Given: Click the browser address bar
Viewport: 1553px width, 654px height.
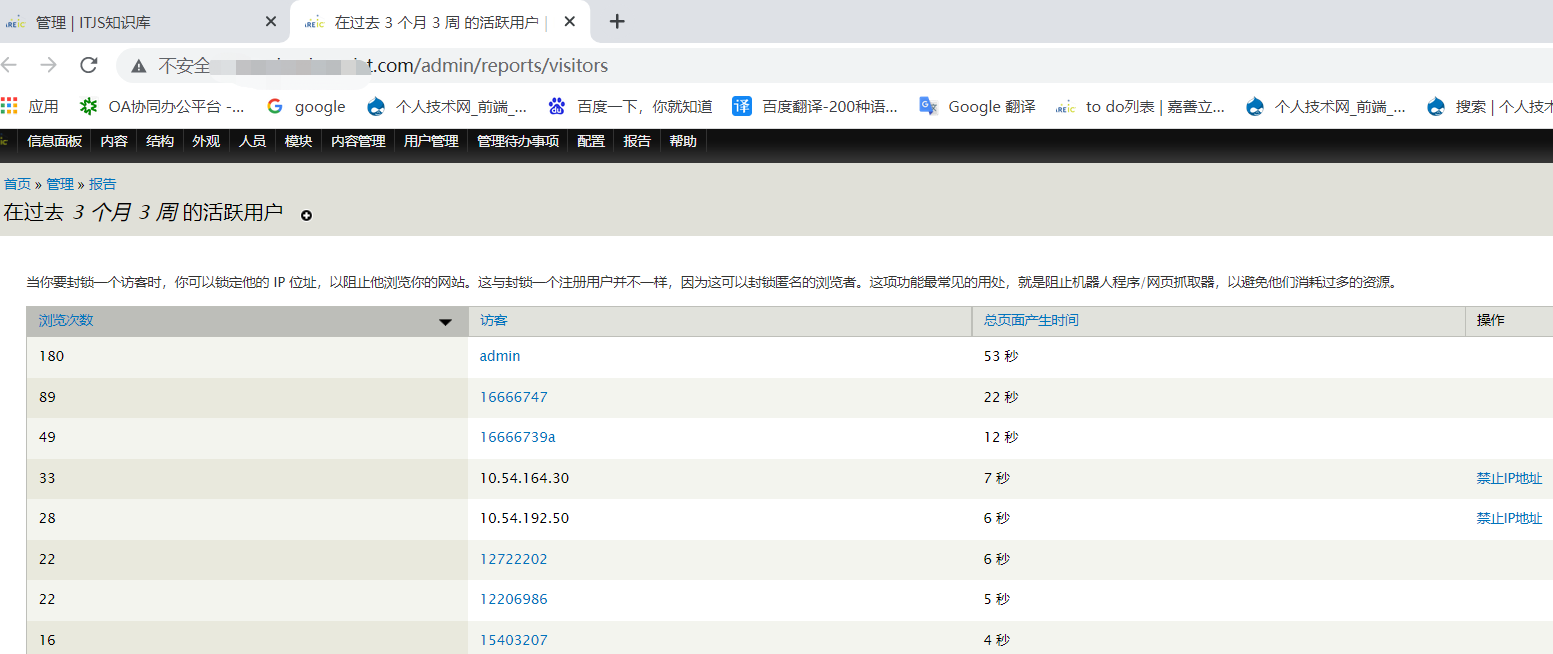Looking at the screenshot, I should click(x=800, y=66).
